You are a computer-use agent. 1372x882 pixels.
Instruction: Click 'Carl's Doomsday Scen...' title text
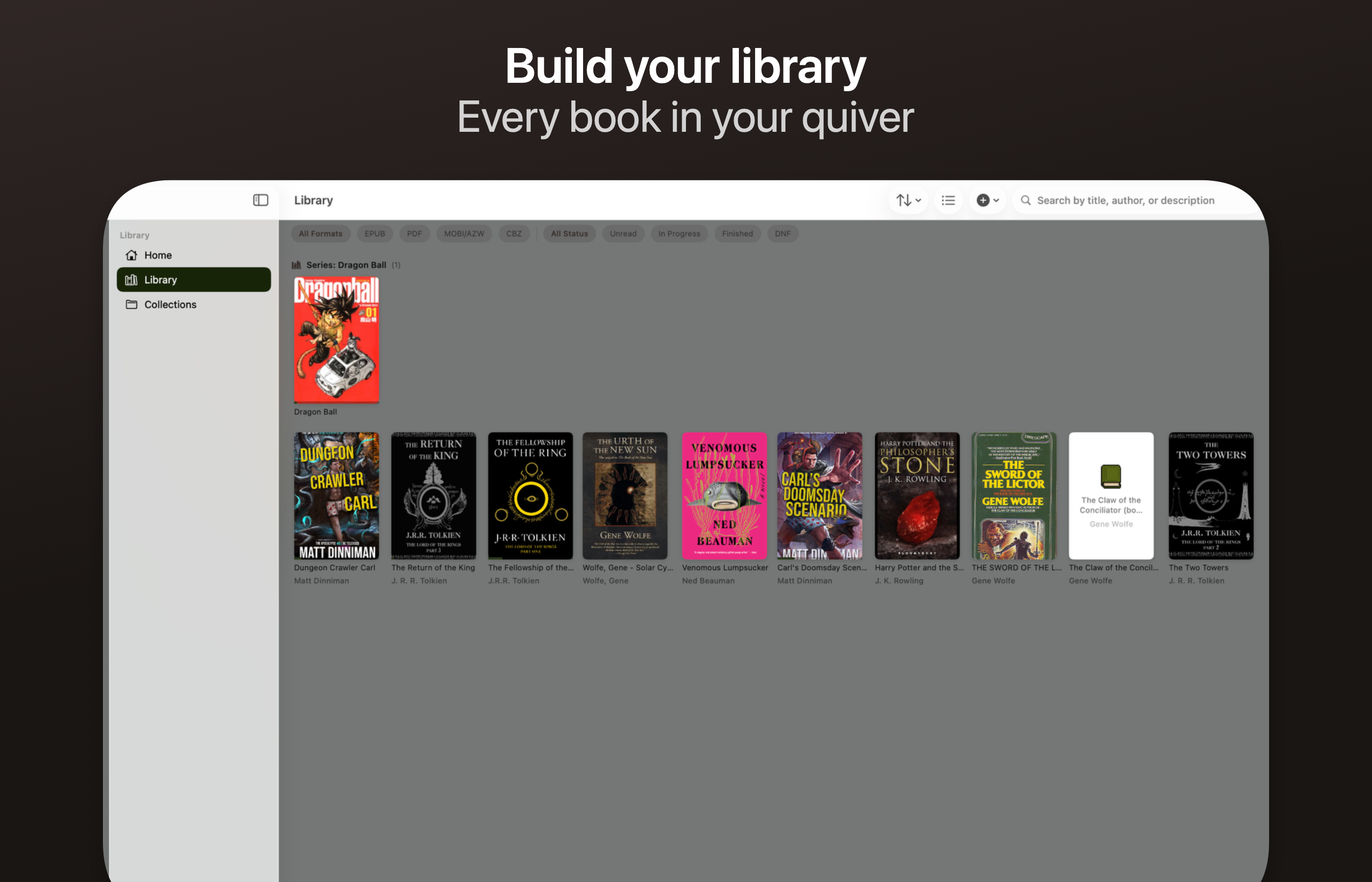click(x=822, y=567)
